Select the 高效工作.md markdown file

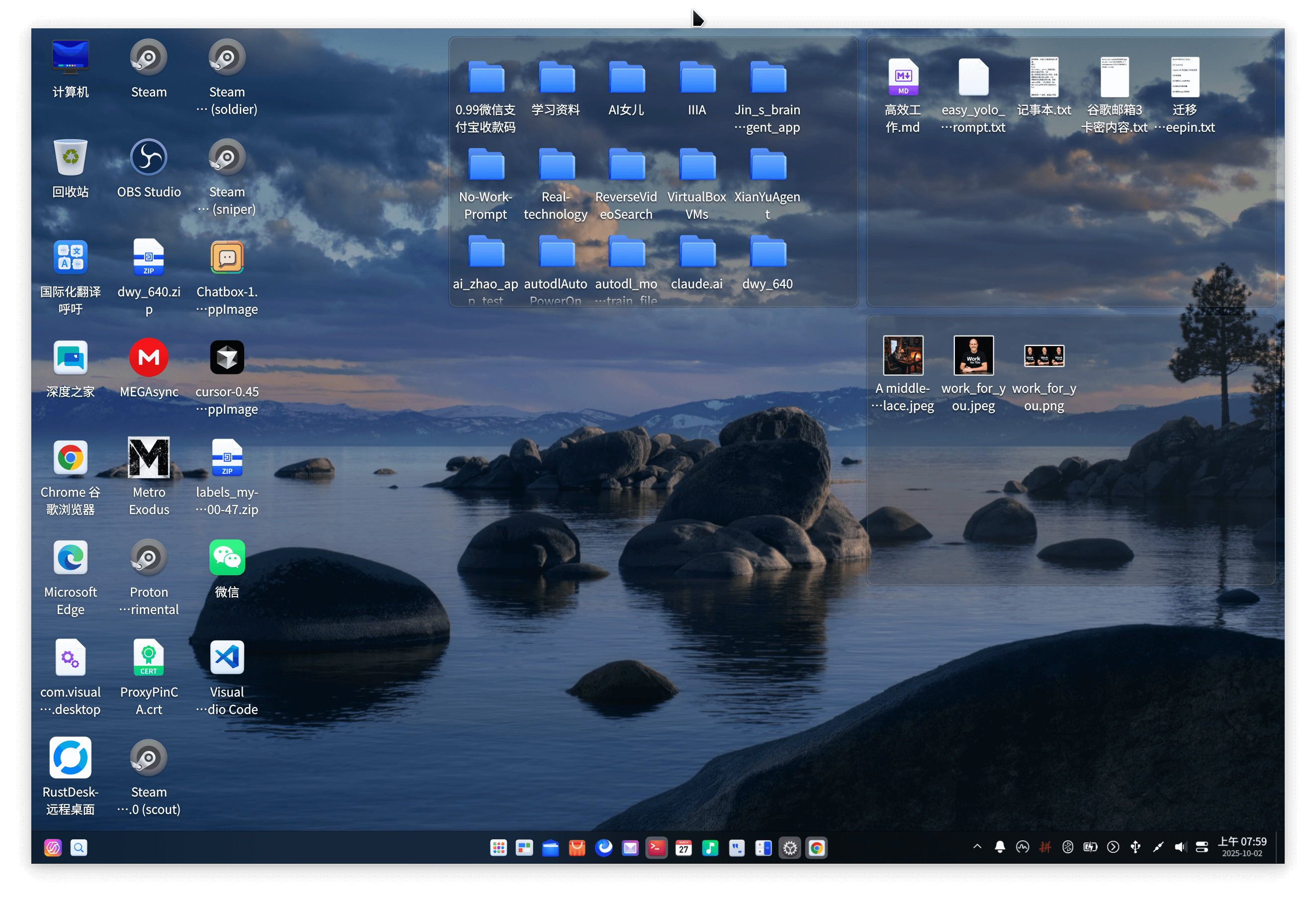click(903, 77)
